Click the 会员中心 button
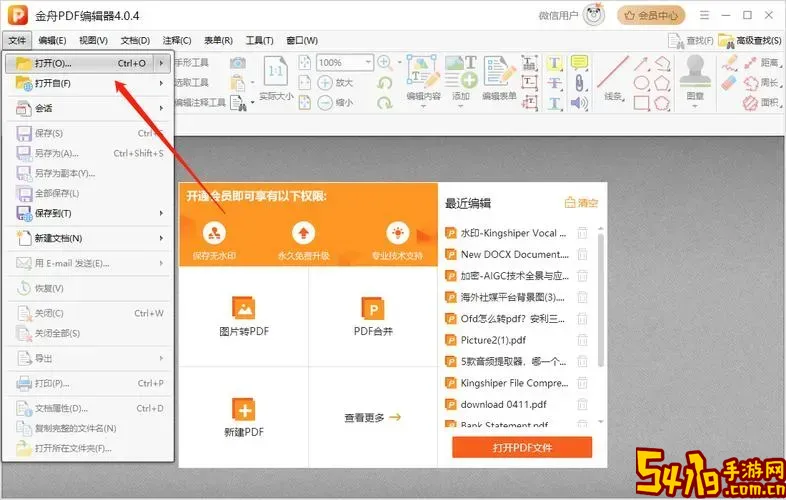 (651, 16)
